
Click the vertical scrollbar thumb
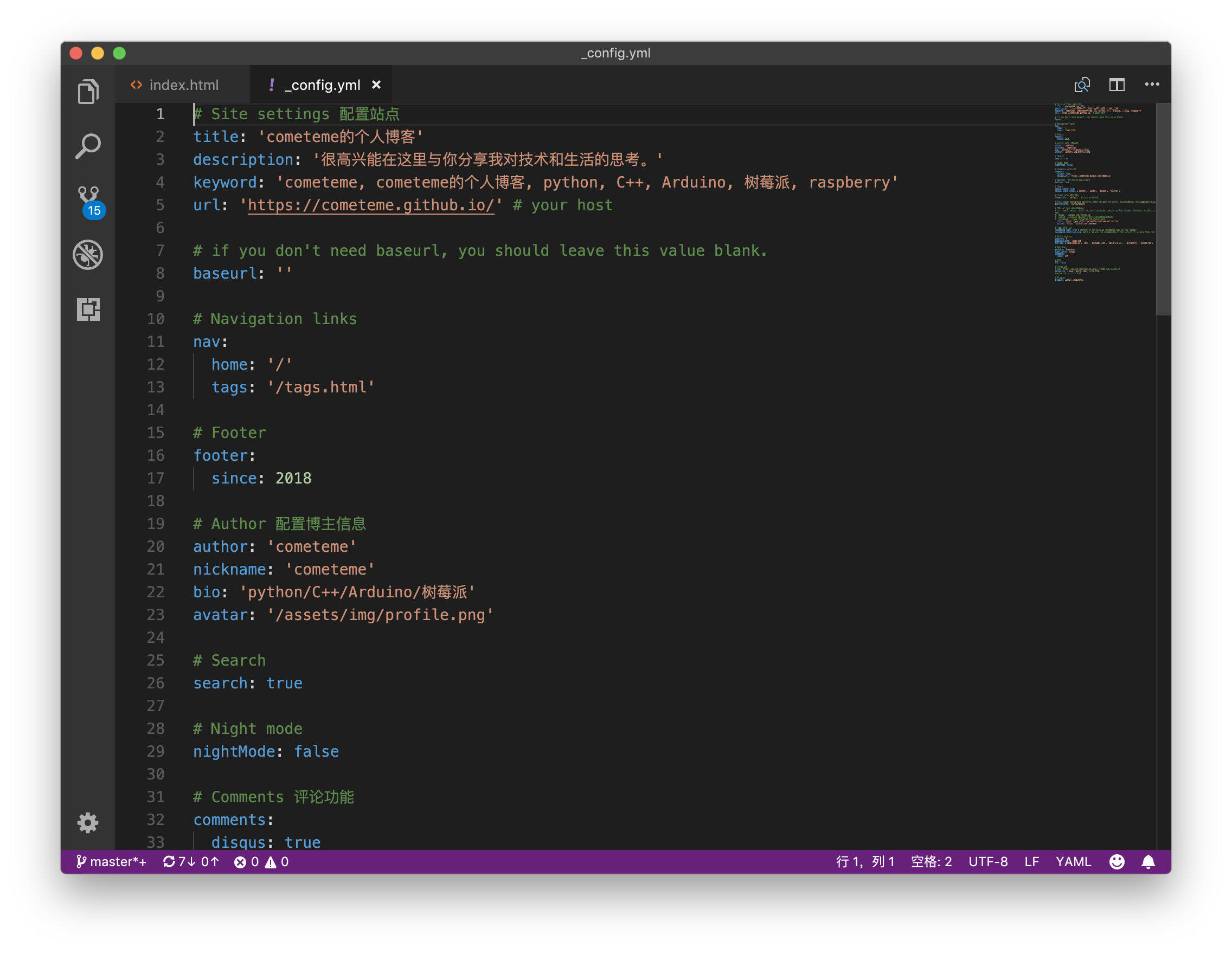(1163, 209)
